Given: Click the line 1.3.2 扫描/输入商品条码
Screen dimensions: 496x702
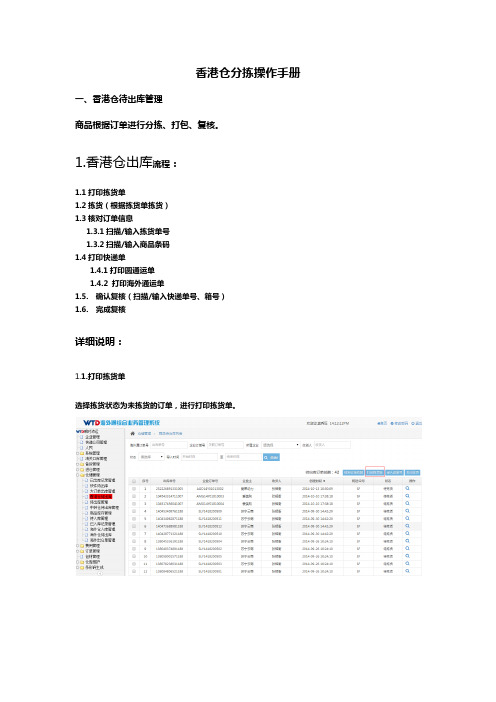Looking at the screenshot, I should pos(128,244).
